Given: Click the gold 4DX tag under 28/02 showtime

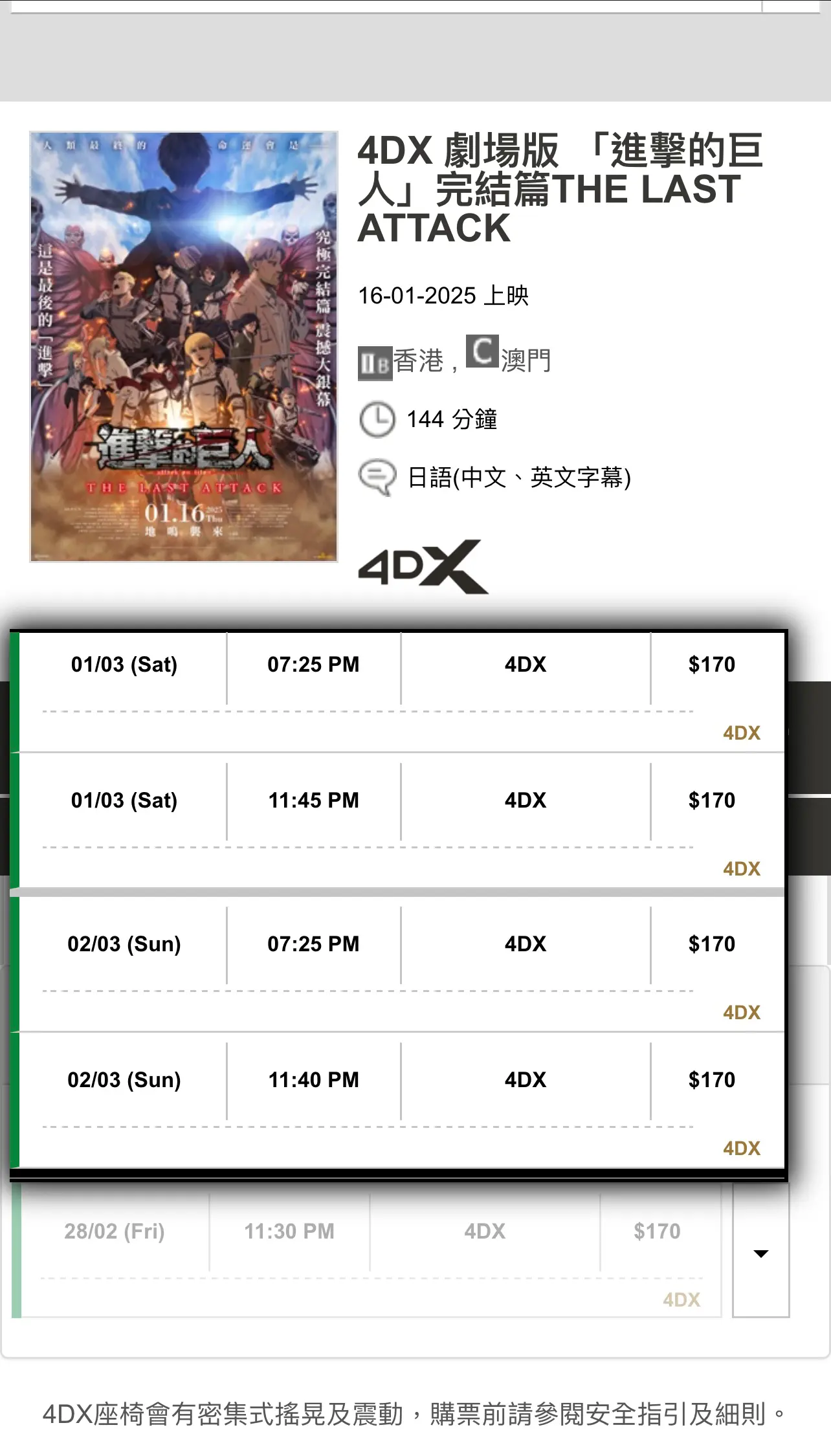Looking at the screenshot, I should point(681,1299).
